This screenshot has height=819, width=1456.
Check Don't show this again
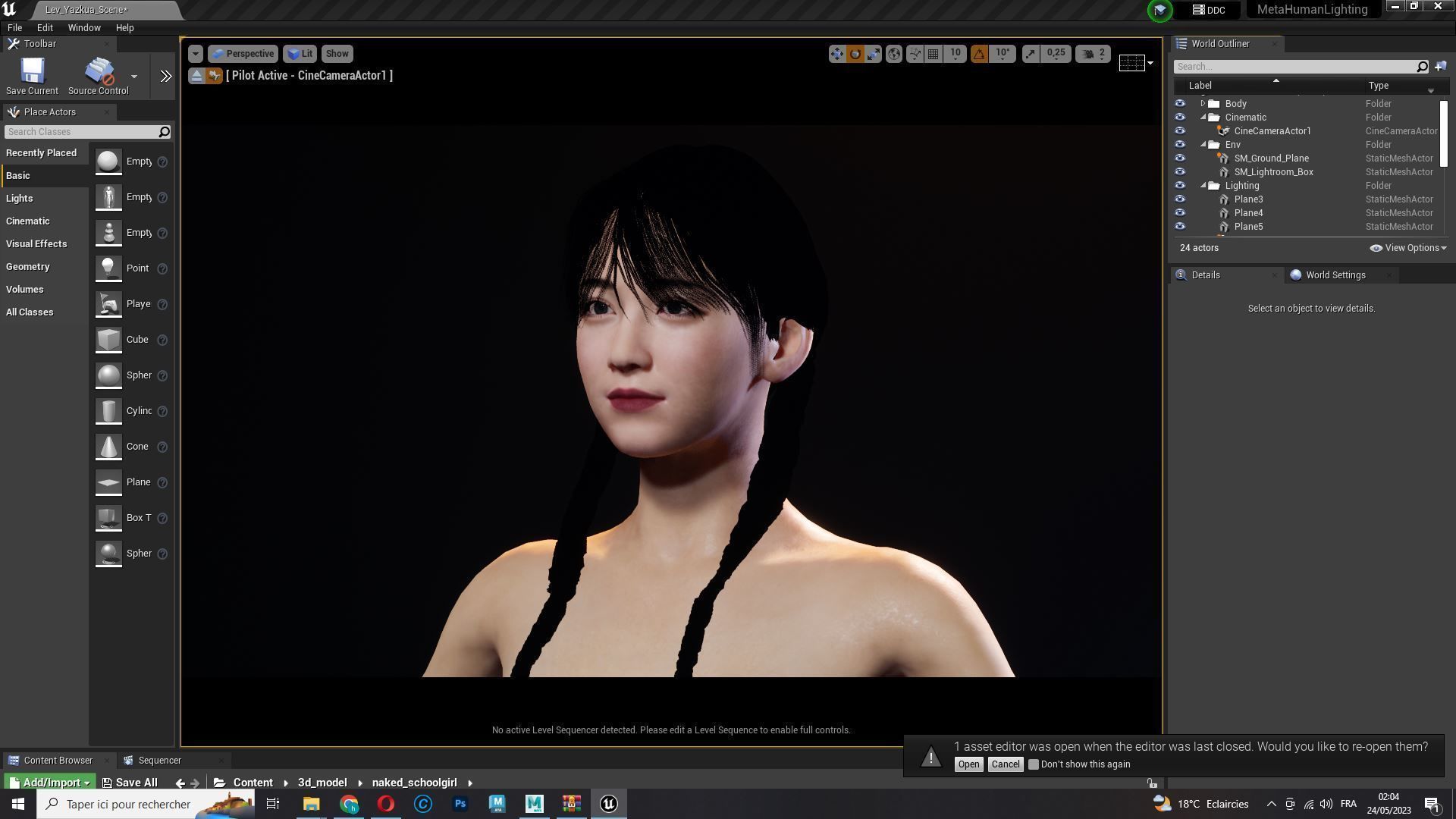(x=1033, y=764)
